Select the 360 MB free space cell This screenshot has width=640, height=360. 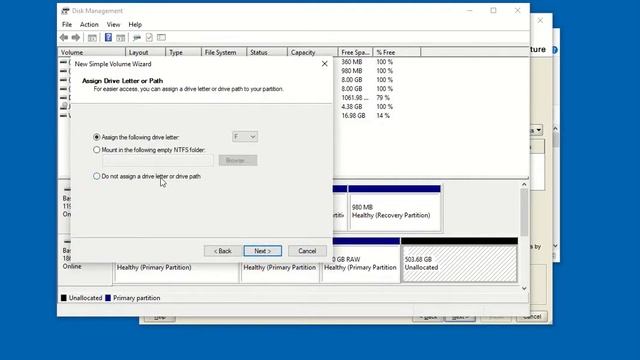(x=352, y=62)
